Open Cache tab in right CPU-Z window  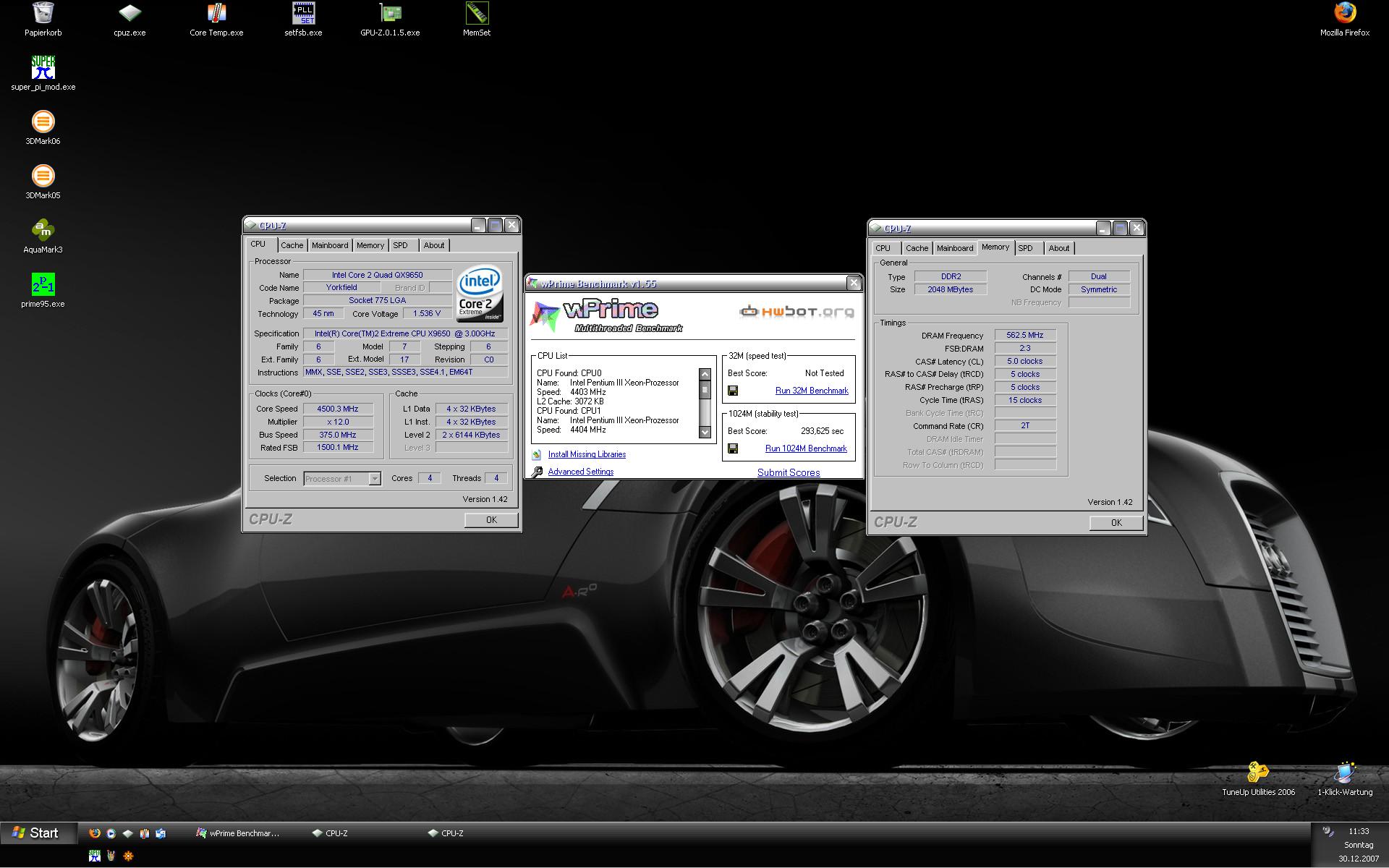pos(917,248)
